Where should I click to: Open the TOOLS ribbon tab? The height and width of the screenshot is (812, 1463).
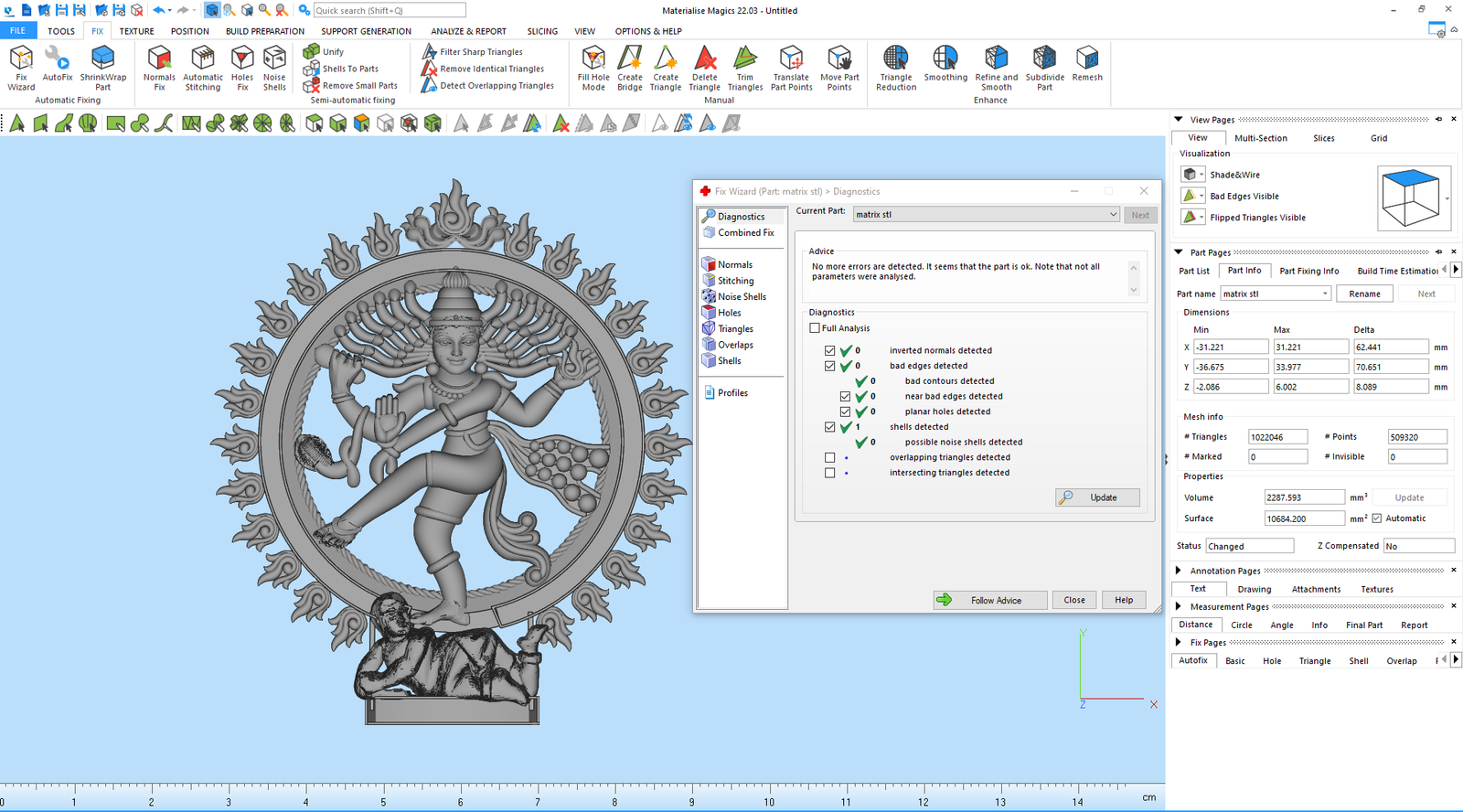(61, 31)
